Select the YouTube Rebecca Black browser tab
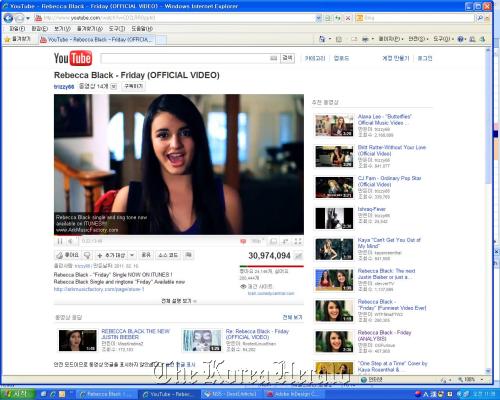Image resolution: width=500 pixels, height=400 pixels. [x=97, y=40]
